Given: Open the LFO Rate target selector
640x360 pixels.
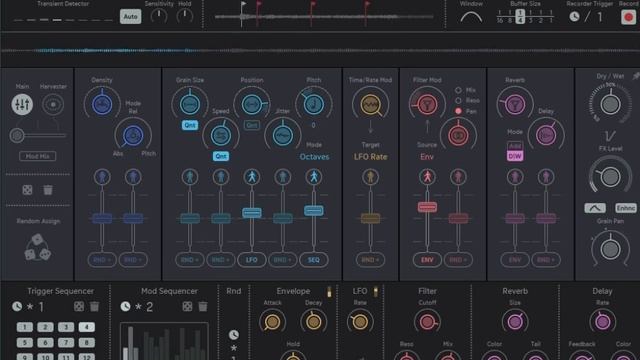Looking at the screenshot, I should coord(371,157).
